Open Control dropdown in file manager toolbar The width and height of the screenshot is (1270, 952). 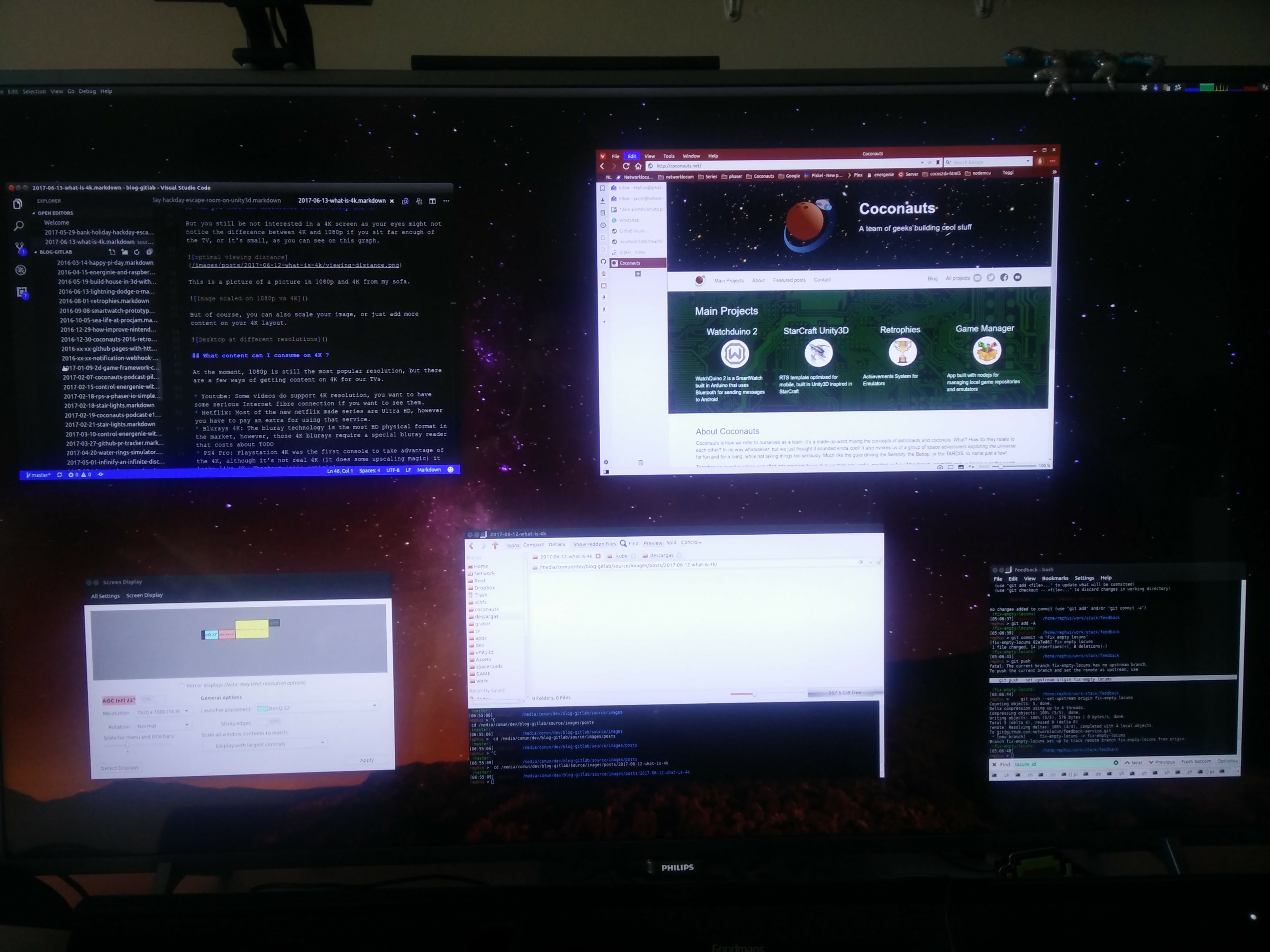(691, 542)
